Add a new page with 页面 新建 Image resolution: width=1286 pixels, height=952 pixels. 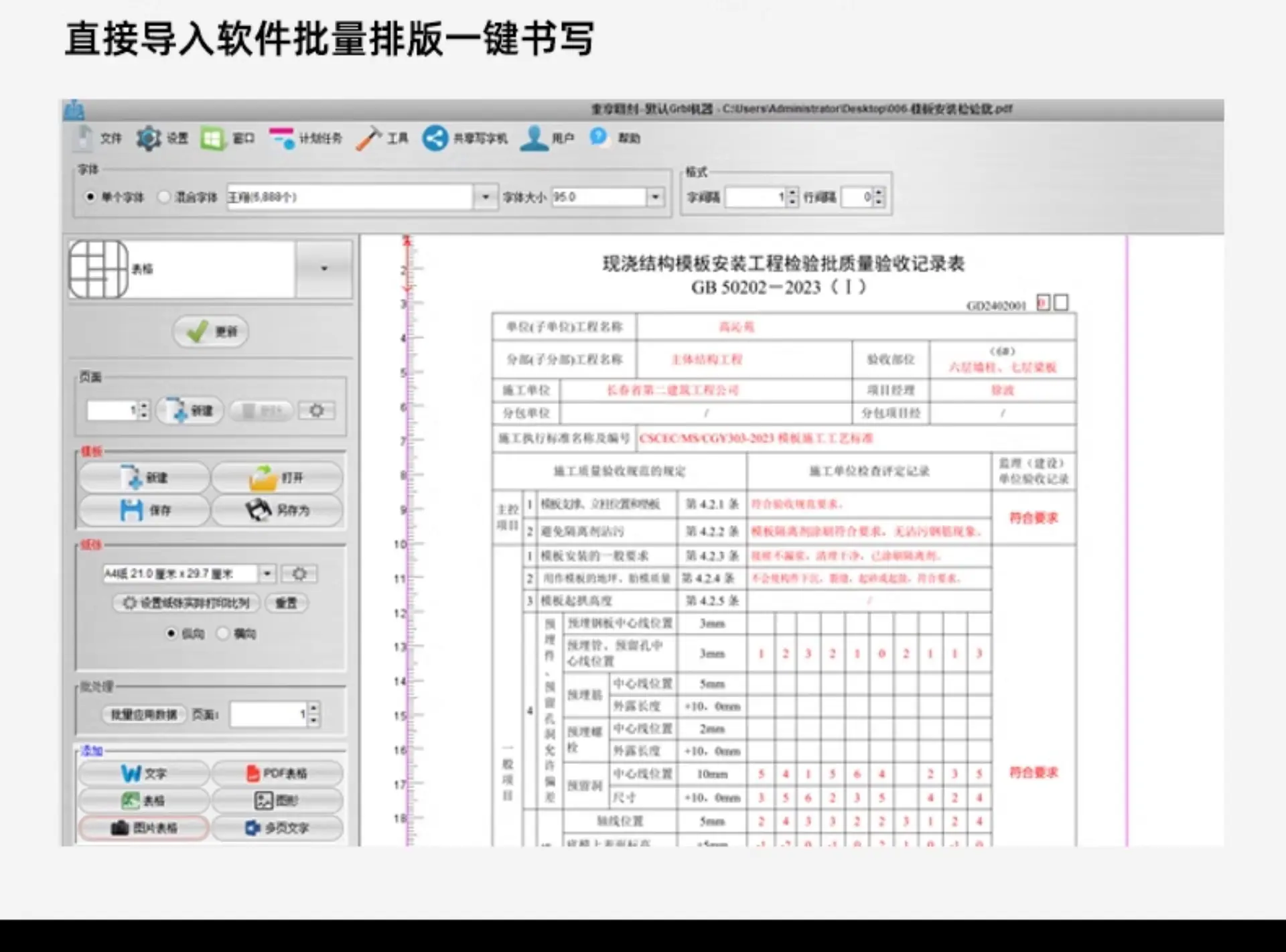tap(190, 411)
